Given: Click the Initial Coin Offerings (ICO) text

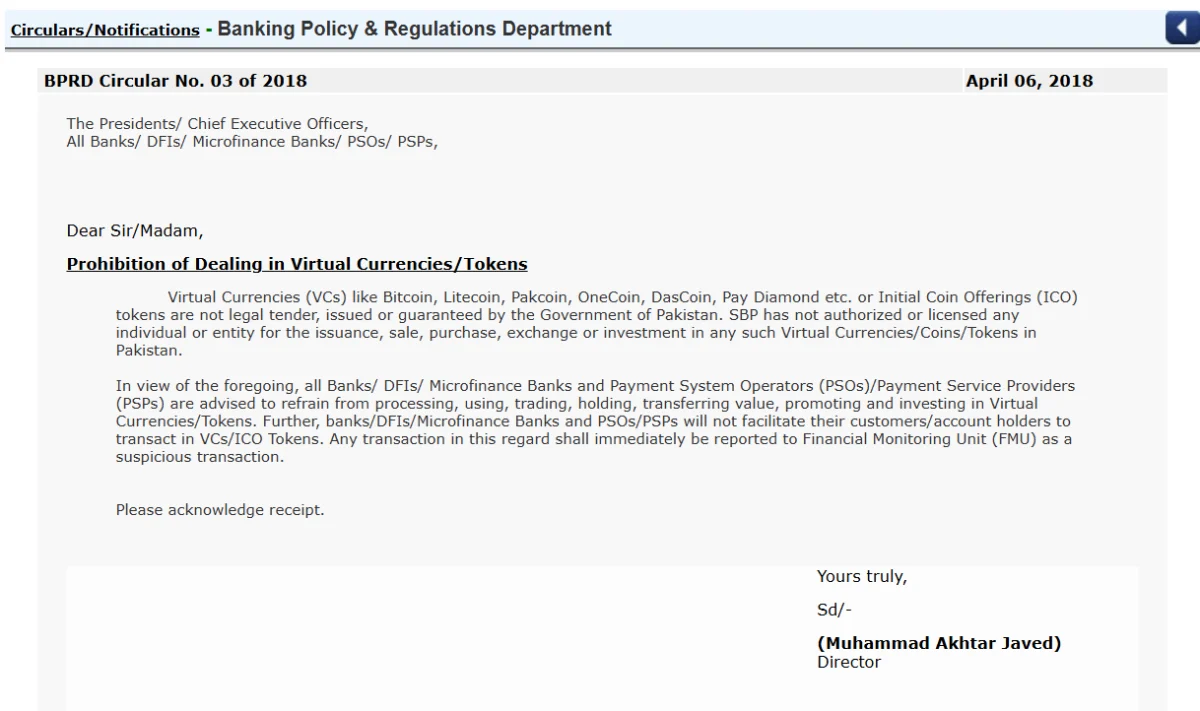Looking at the screenshot, I should point(978,297).
